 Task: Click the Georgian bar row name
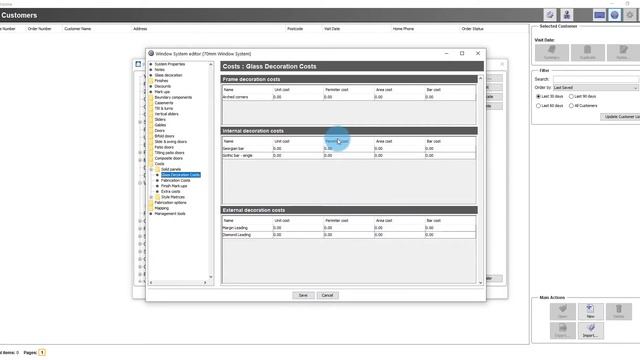pos(233,149)
